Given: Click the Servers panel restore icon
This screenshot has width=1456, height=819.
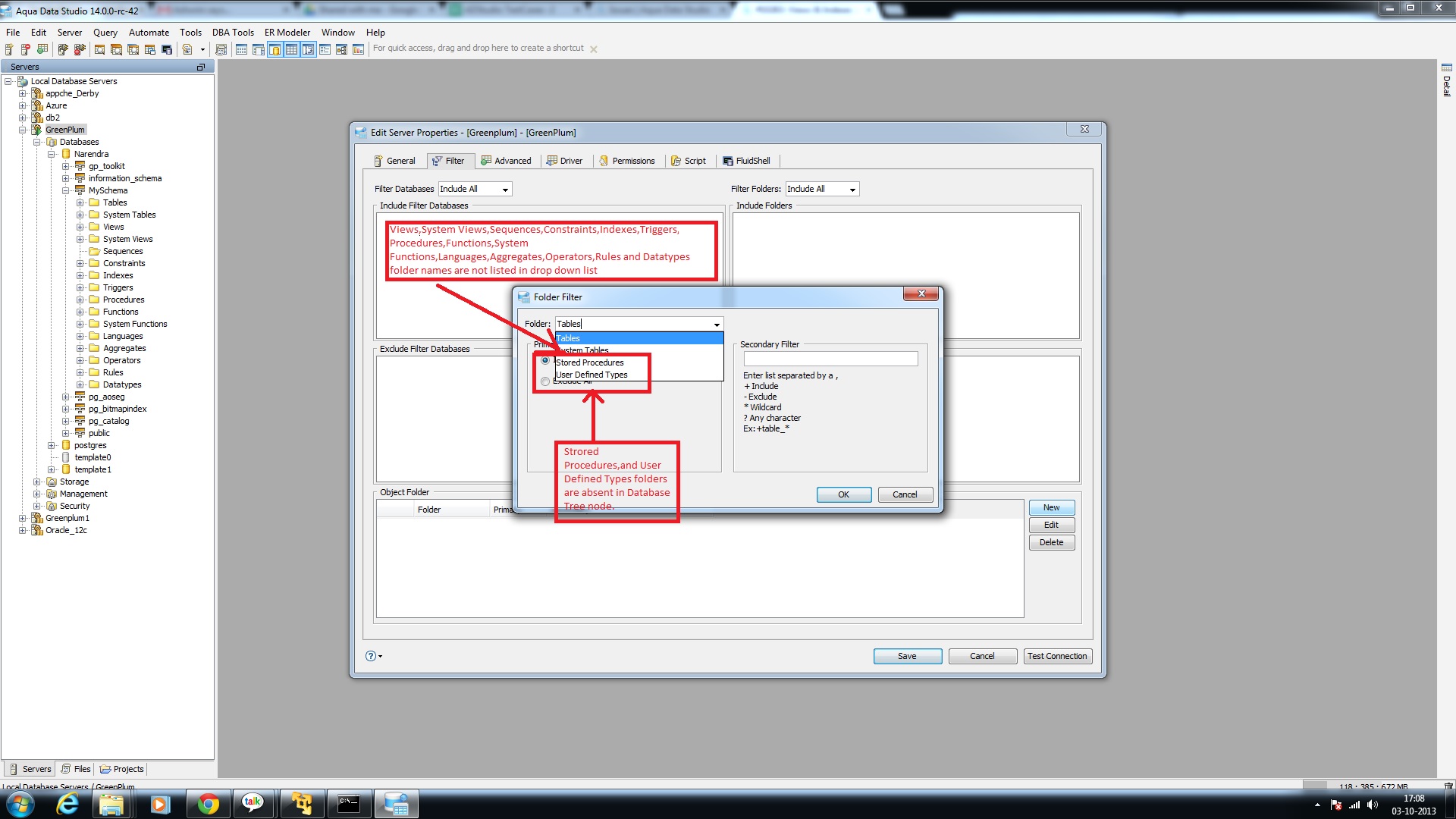Looking at the screenshot, I should click(201, 67).
